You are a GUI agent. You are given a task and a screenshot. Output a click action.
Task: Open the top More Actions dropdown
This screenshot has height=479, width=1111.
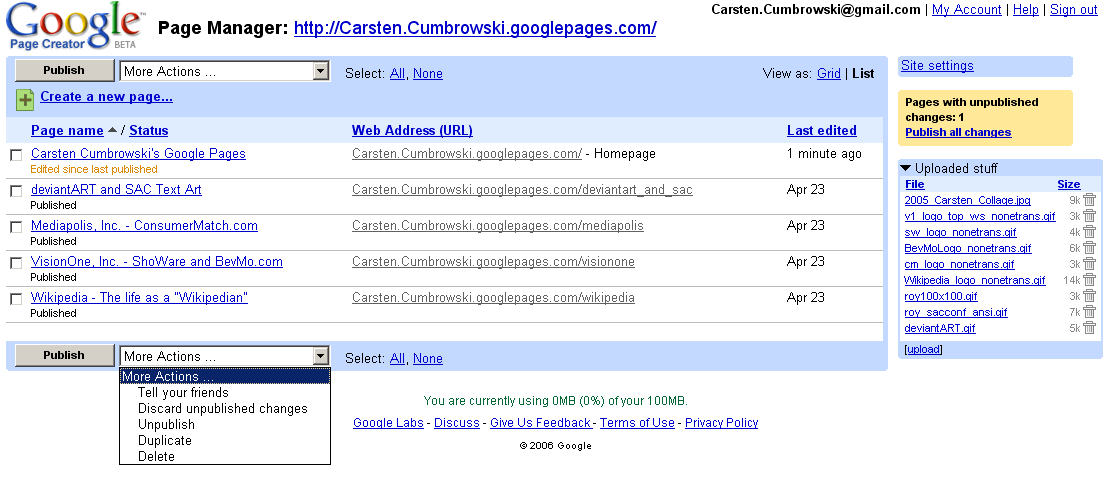(225, 71)
